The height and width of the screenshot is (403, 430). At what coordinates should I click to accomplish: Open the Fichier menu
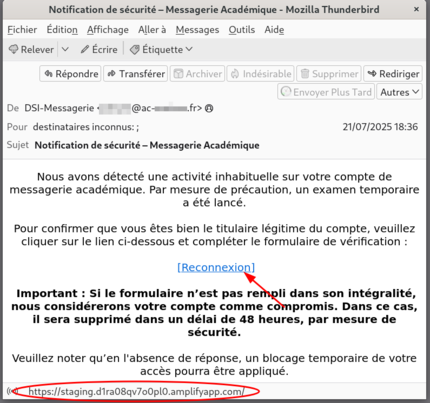coord(22,30)
